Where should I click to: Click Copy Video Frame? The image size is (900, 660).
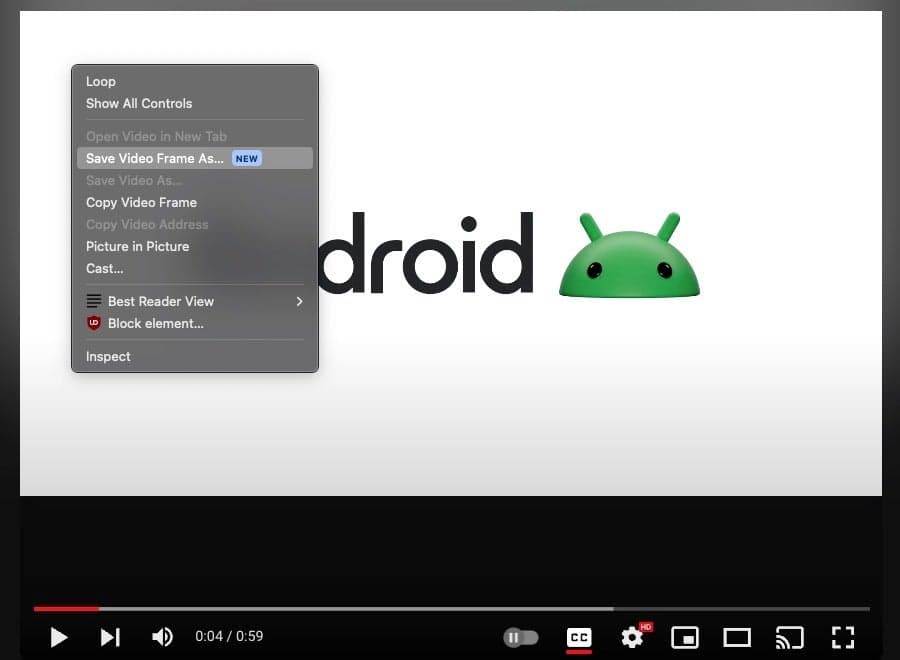pyautogui.click(x=141, y=202)
